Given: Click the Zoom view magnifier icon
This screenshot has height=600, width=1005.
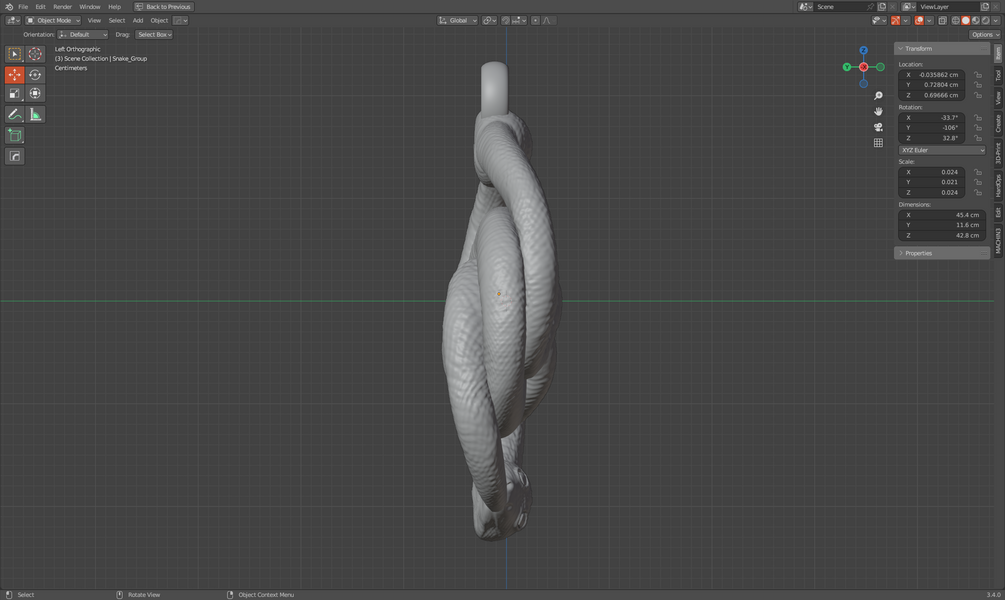Looking at the screenshot, I should 878,96.
